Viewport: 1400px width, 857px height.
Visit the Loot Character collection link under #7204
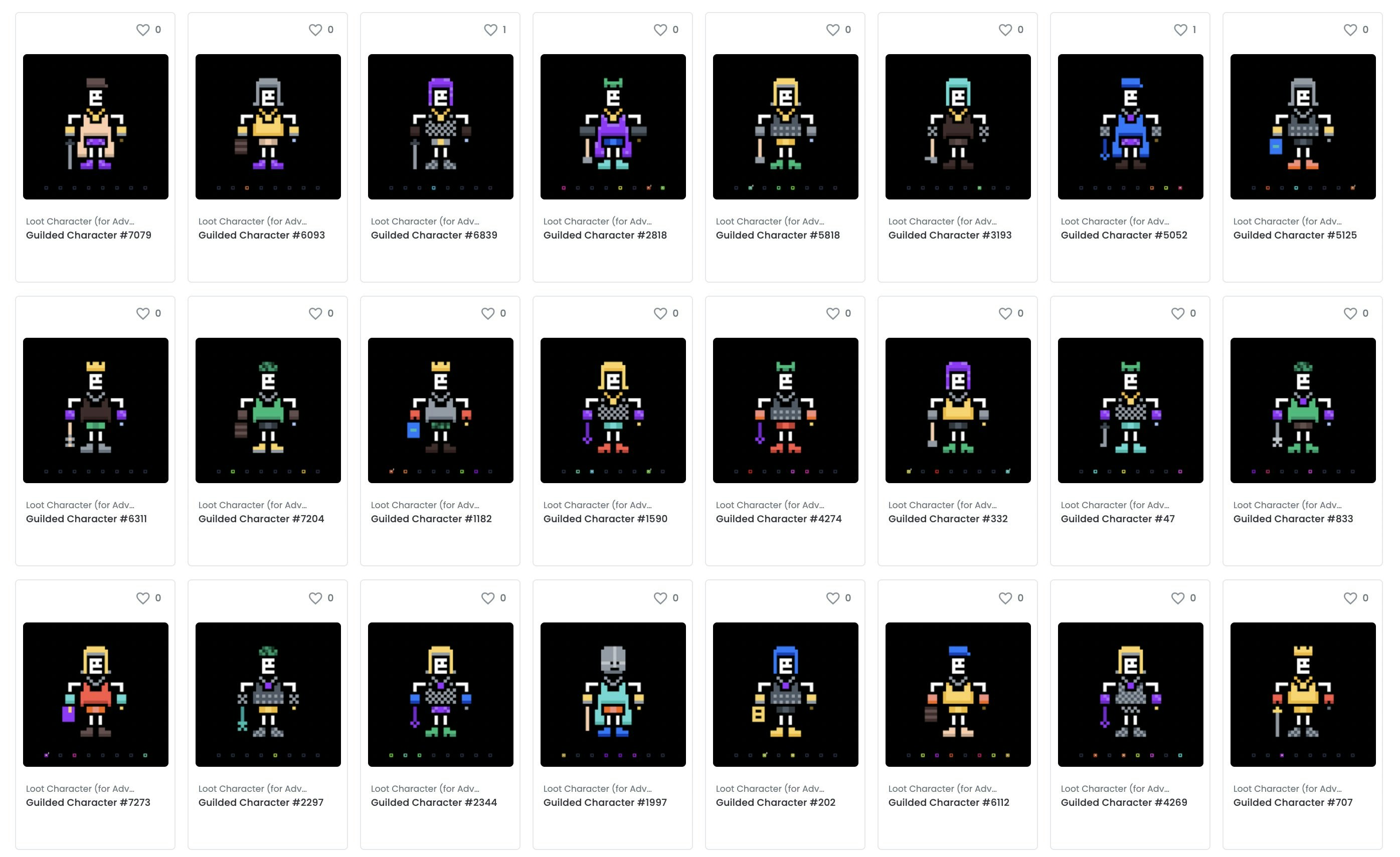(x=253, y=504)
